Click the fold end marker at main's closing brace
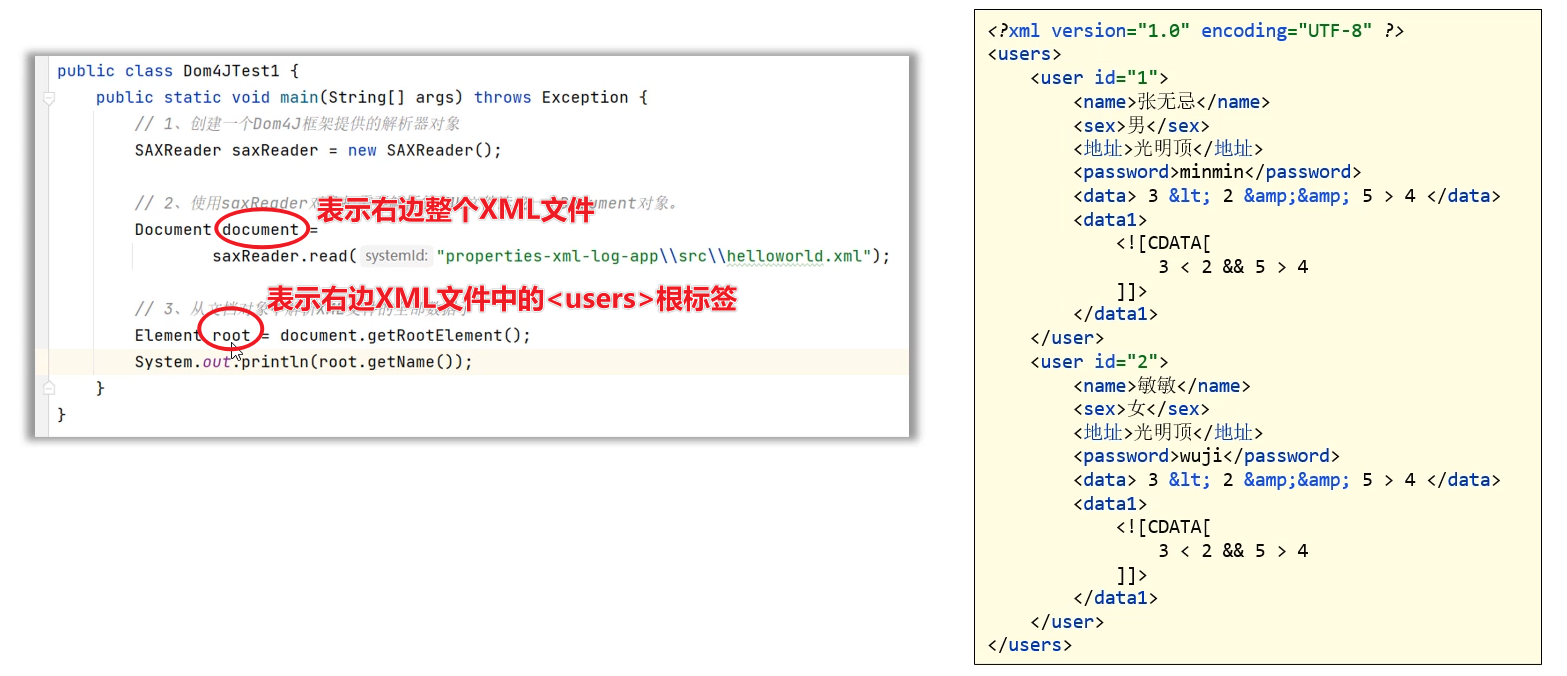 pyautogui.click(x=47, y=388)
